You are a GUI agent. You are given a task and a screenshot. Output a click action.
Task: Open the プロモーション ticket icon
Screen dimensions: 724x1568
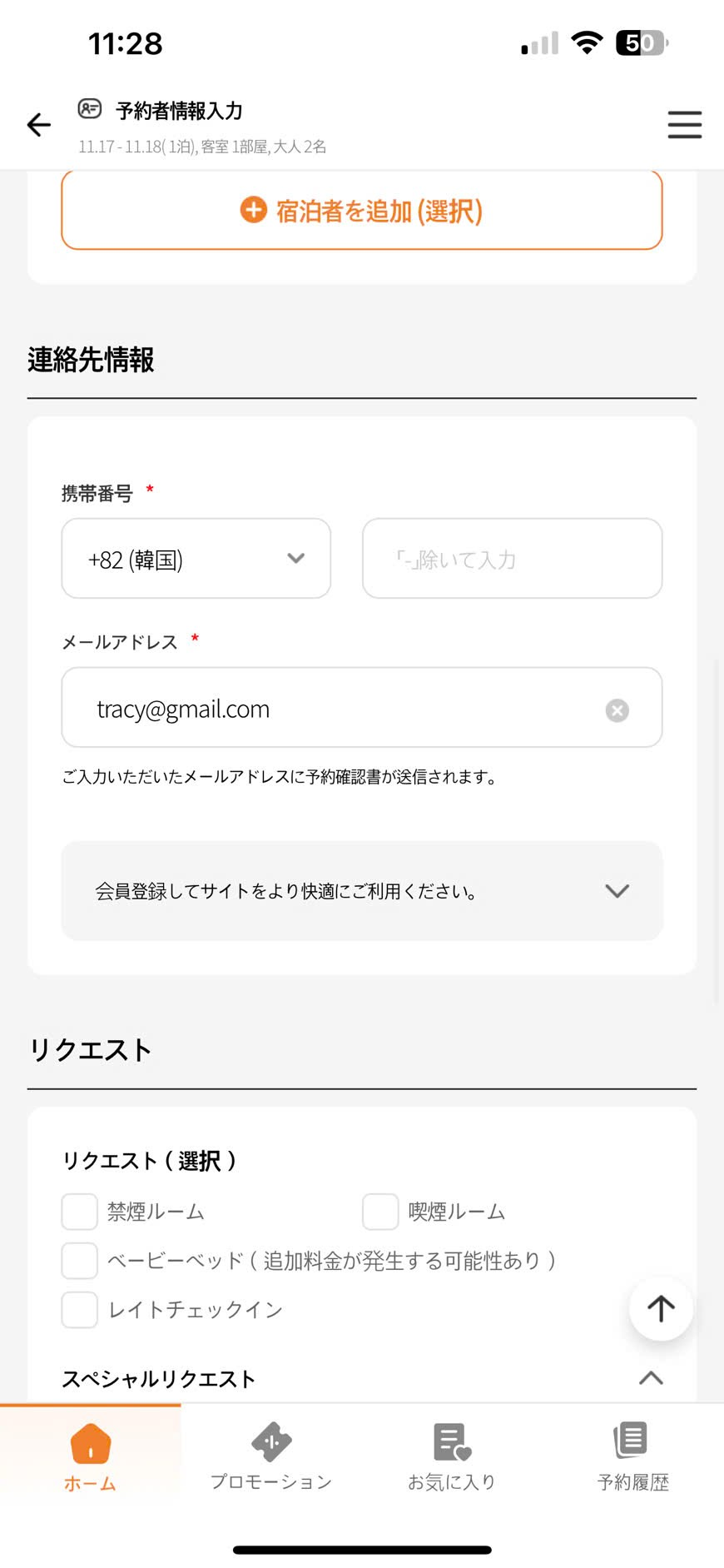tap(271, 1441)
